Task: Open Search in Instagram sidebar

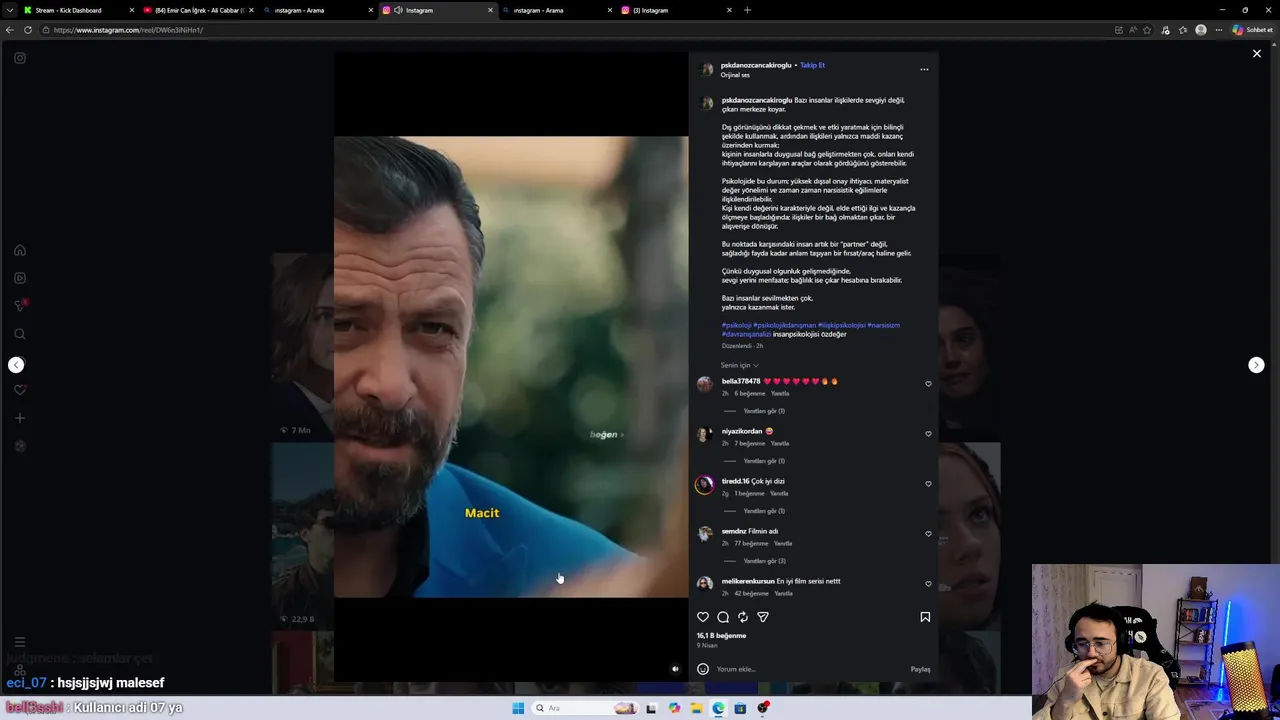Action: coord(20,334)
